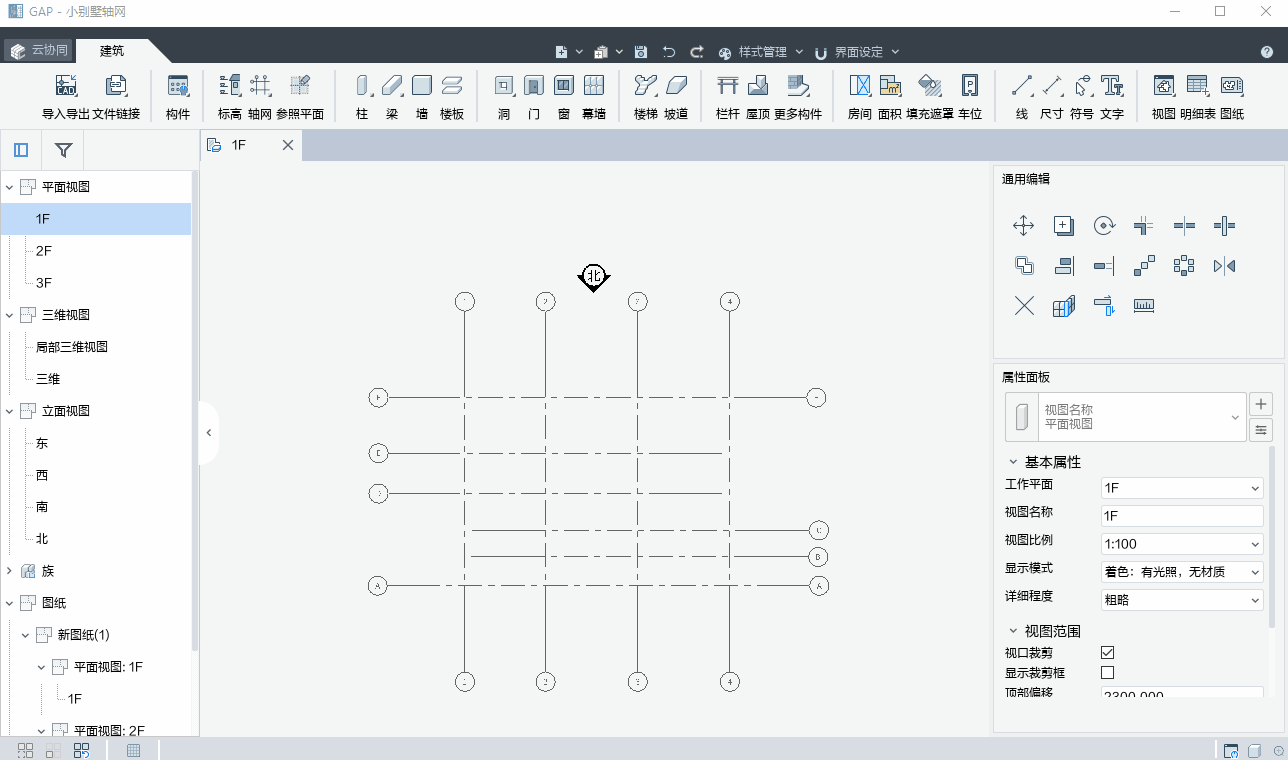Select the 楼梯 stair tool
This screenshot has height=760, width=1288.
tap(646, 97)
